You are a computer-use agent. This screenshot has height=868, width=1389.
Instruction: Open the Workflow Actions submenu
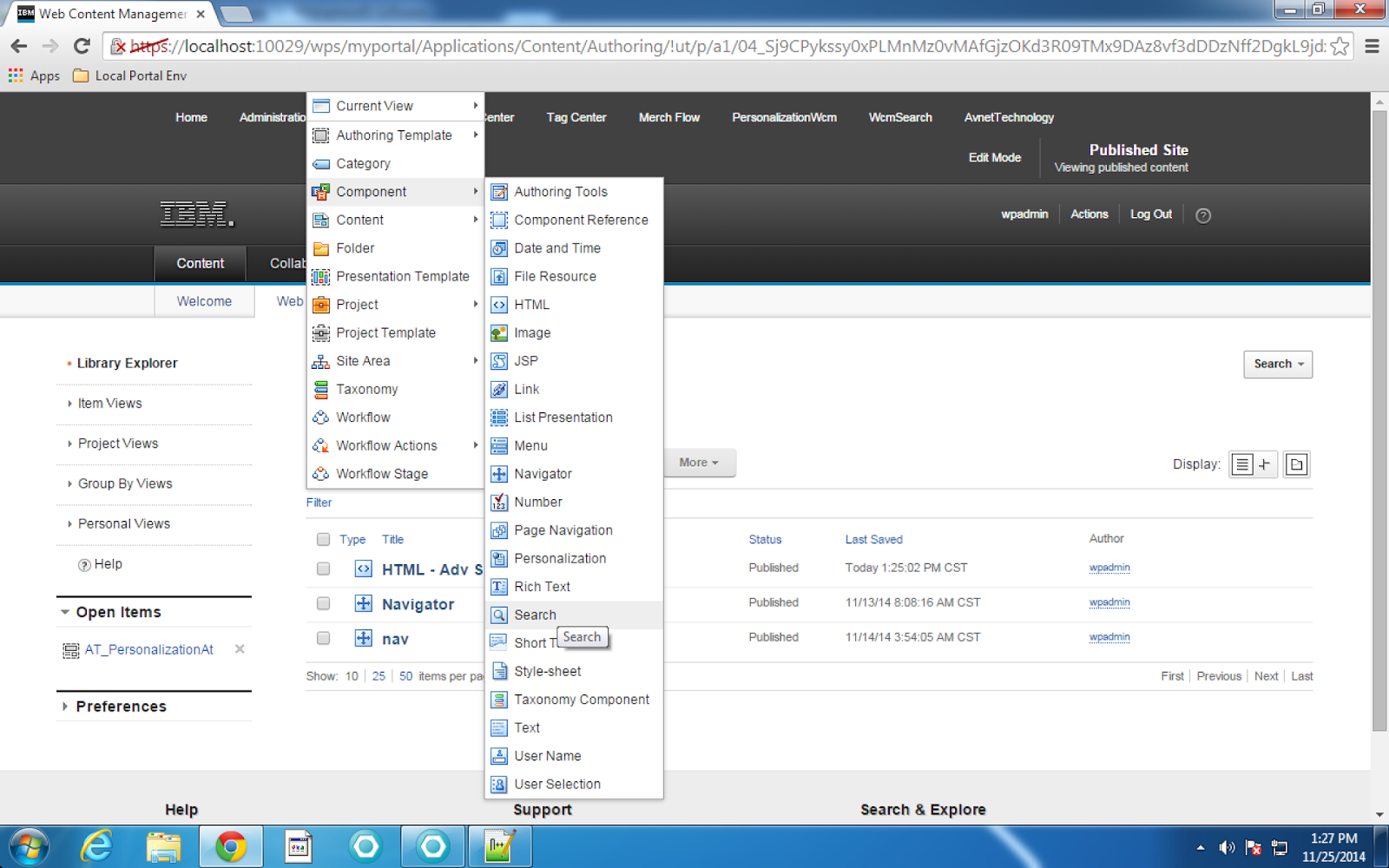click(396, 446)
